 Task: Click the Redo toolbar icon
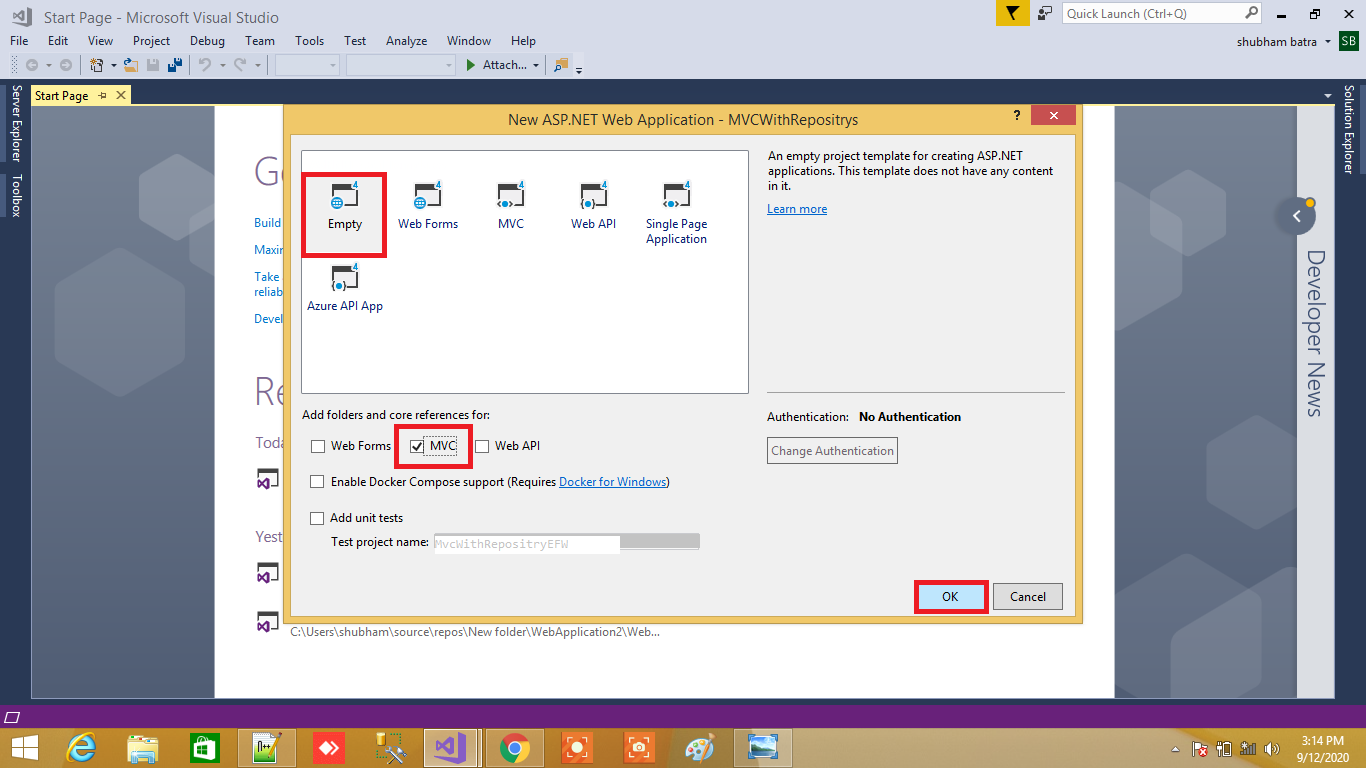tap(240, 65)
